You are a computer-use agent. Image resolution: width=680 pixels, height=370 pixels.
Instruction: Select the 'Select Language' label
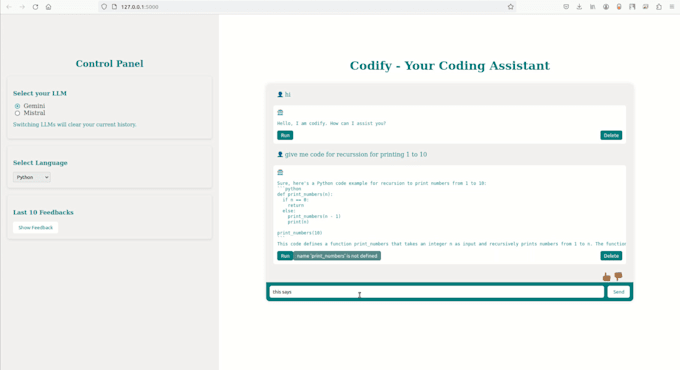tap(40, 163)
